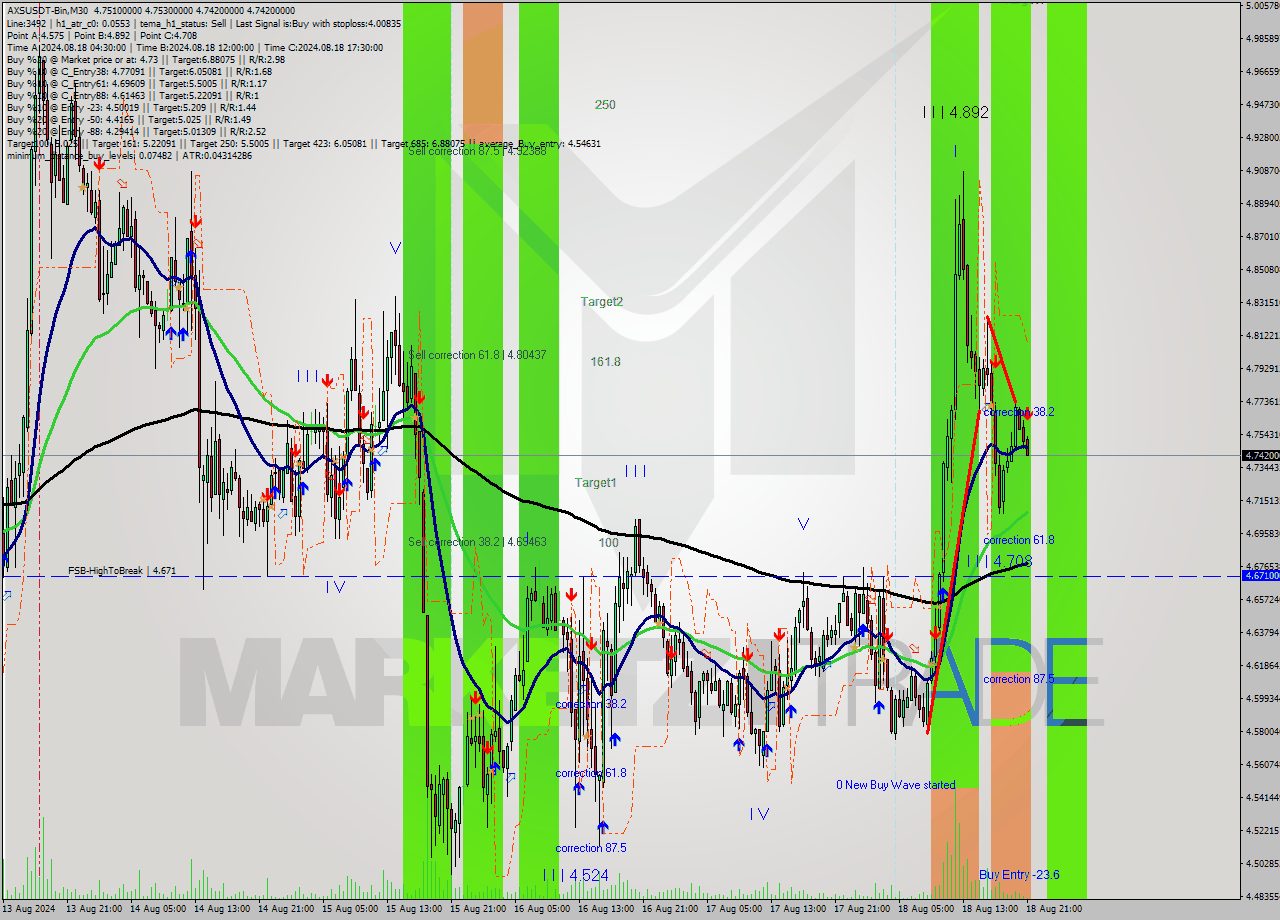The height and width of the screenshot is (920, 1280).
Task: Click the '13 Aug 2024' time axis label
Action: click(x=28, y=909)
